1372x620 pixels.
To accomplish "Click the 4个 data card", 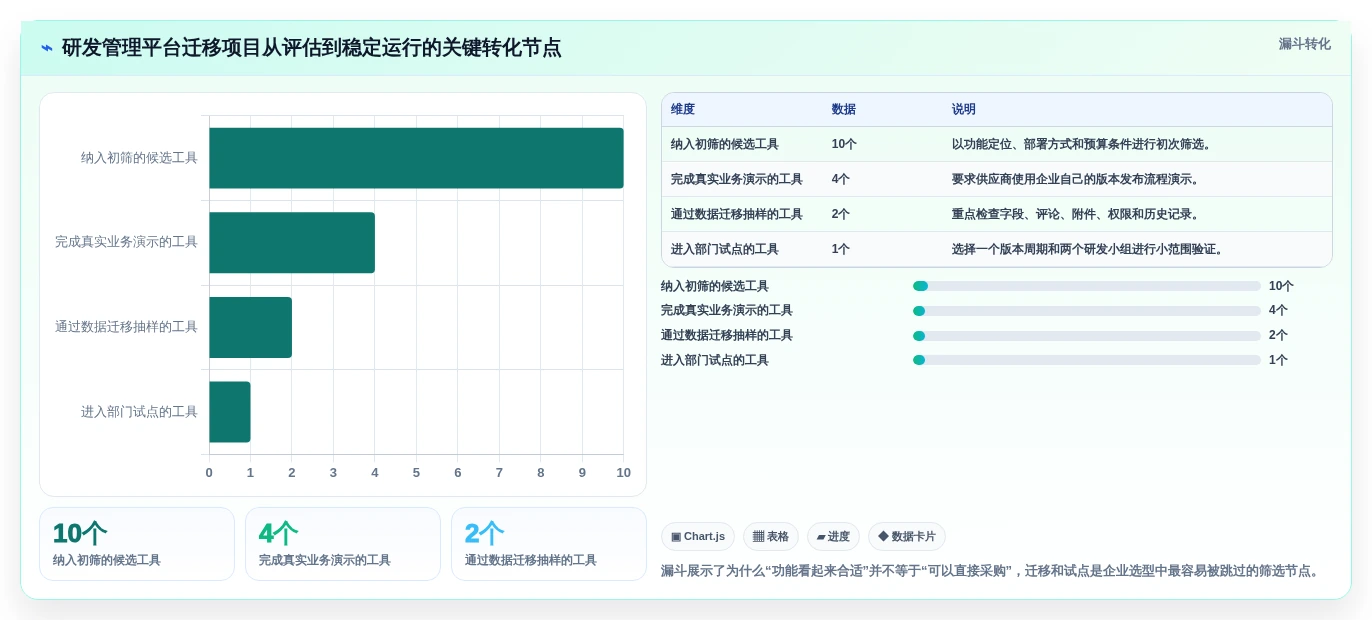I will [x=343, y=544].
